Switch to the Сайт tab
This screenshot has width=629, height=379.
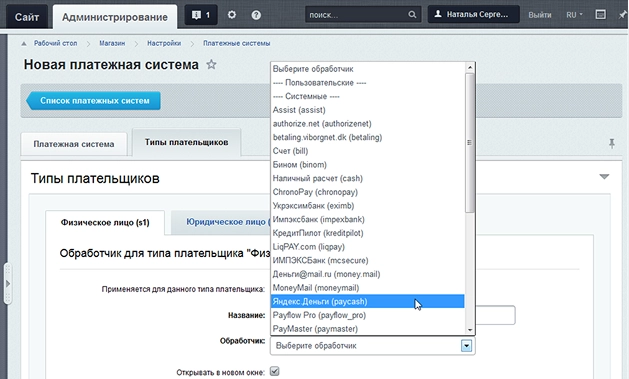[27, 17]
